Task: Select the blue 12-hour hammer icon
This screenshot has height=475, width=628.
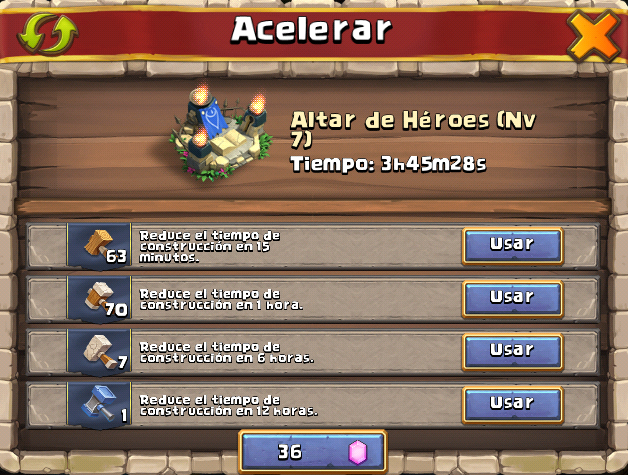Action: click(99, 405)
